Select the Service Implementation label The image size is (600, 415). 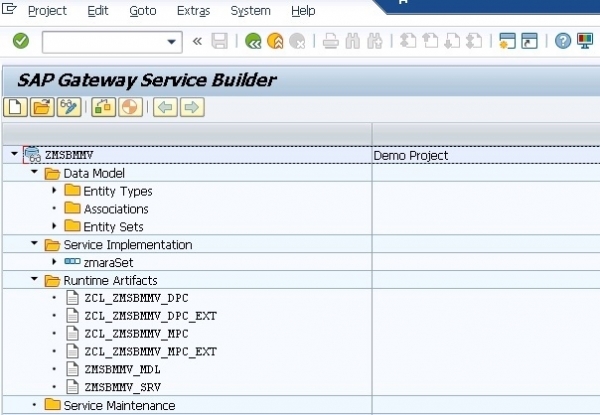click(x=128, y=245)
